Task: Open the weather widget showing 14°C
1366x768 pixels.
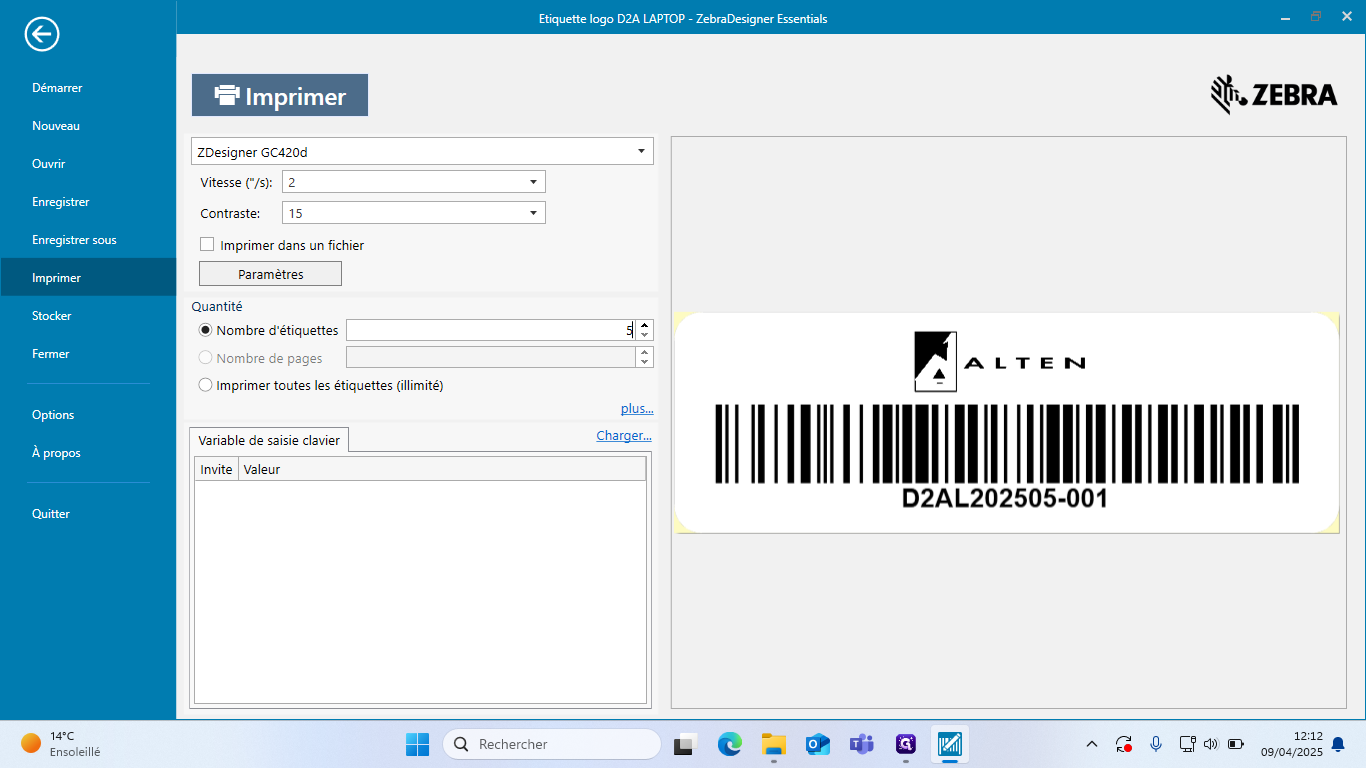Action: click(60, 744)
